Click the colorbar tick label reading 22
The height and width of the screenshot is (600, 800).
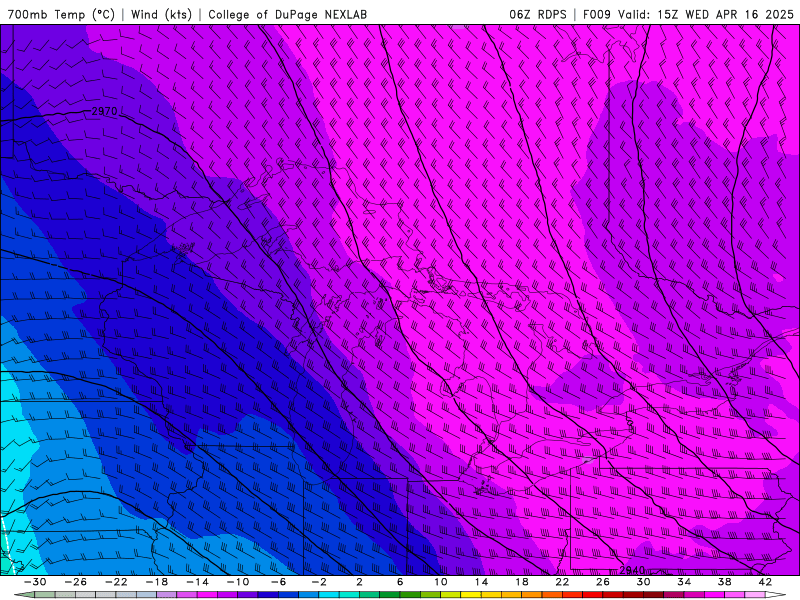pyautogui.click(x=562, y=582)
